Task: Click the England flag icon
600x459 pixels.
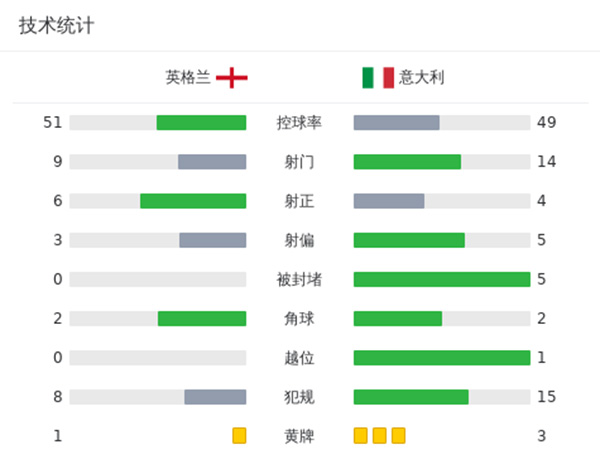Action: pos(232,78)
